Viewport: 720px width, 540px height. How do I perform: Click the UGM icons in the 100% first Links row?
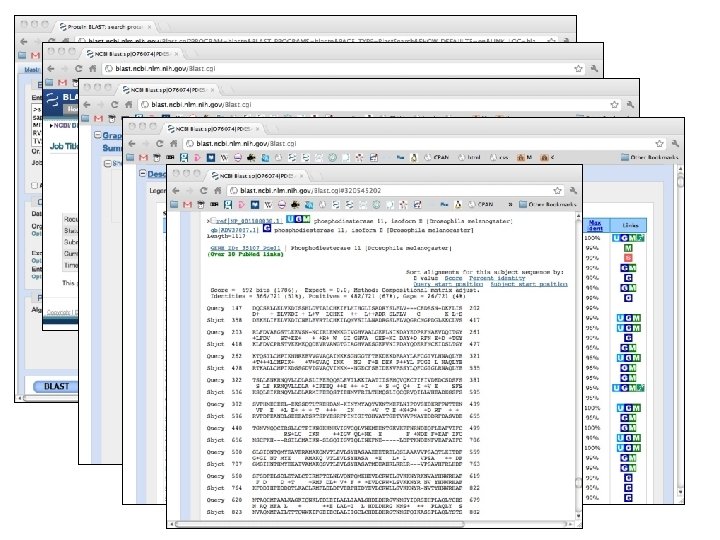point(628,238)
